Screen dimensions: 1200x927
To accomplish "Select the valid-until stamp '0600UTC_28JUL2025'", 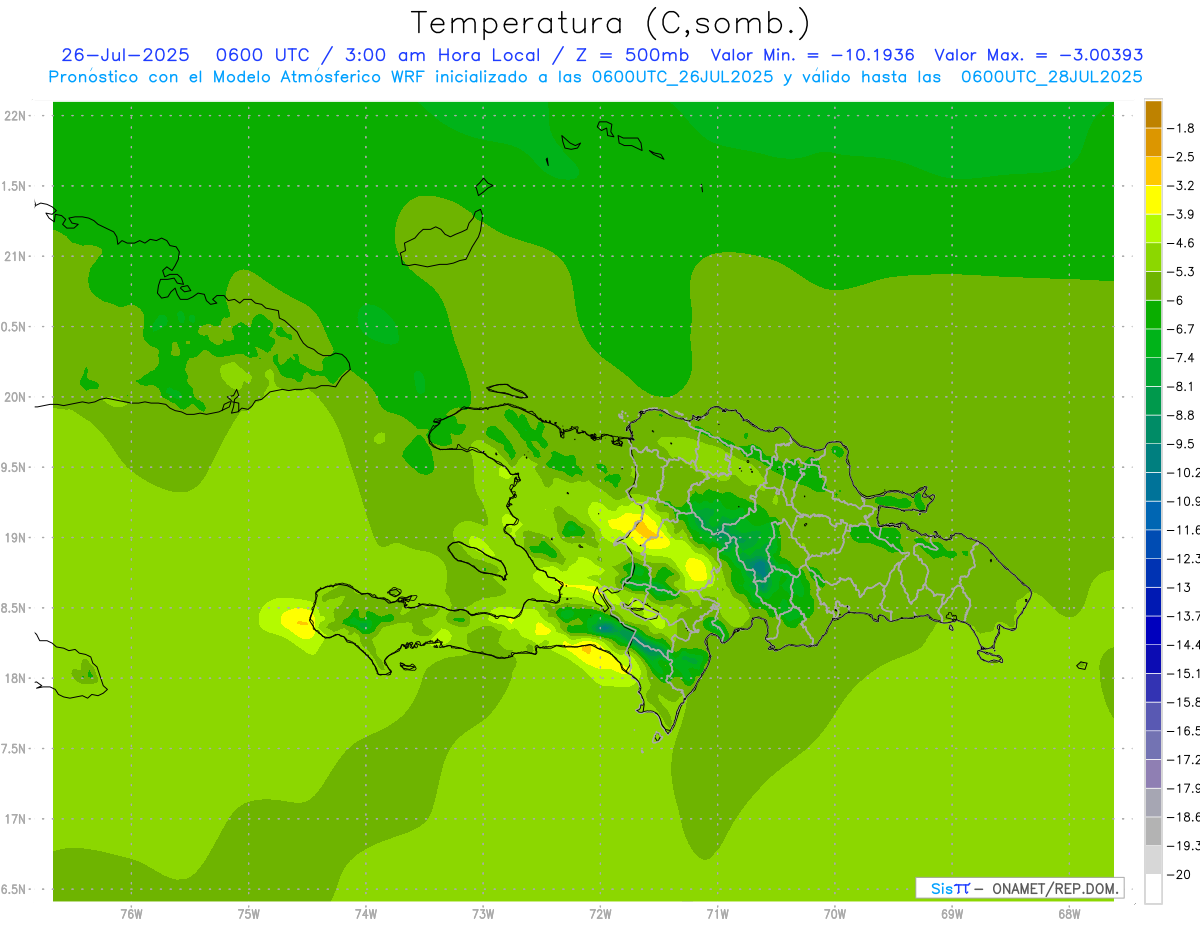I will coord(1051,77).
